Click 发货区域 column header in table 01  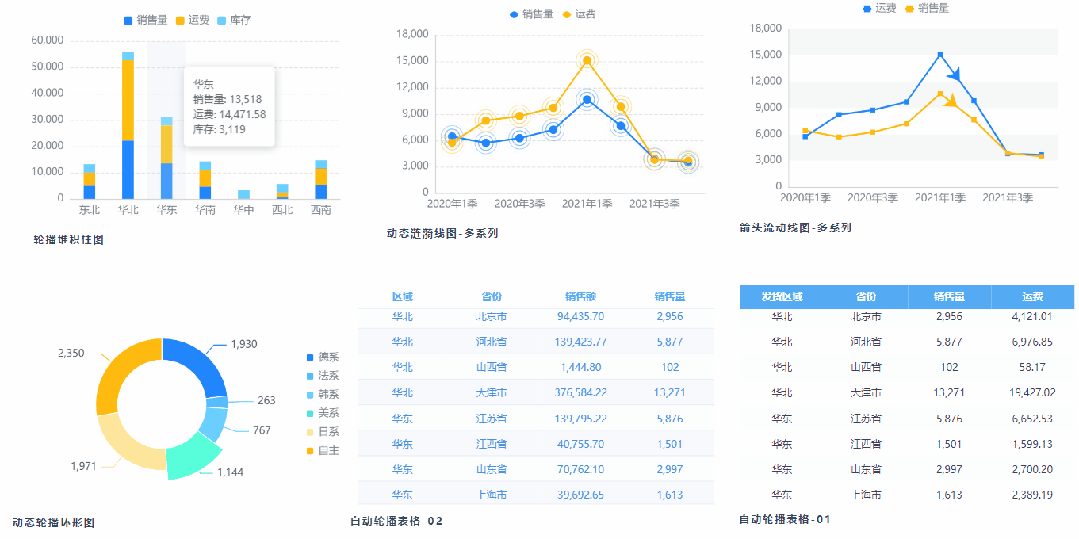coord(782,297)
